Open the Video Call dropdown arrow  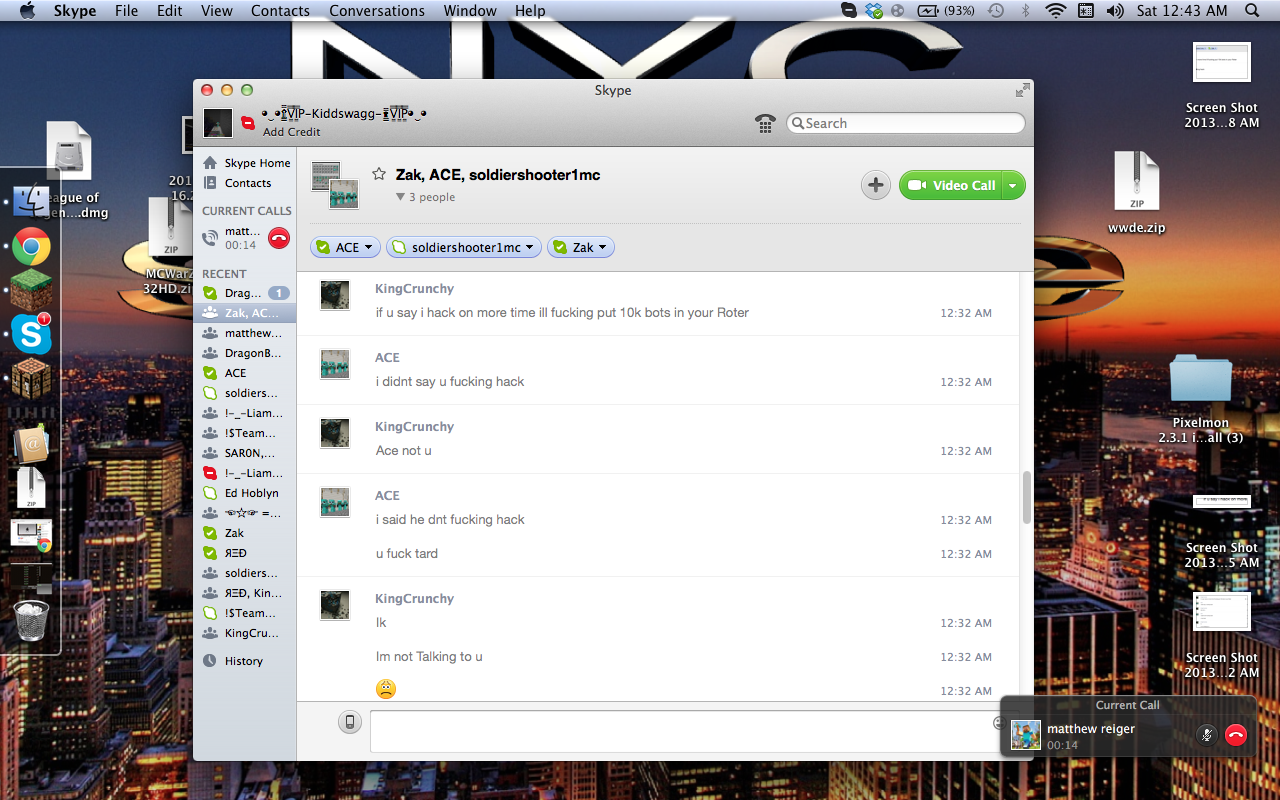coord(1013,185)
